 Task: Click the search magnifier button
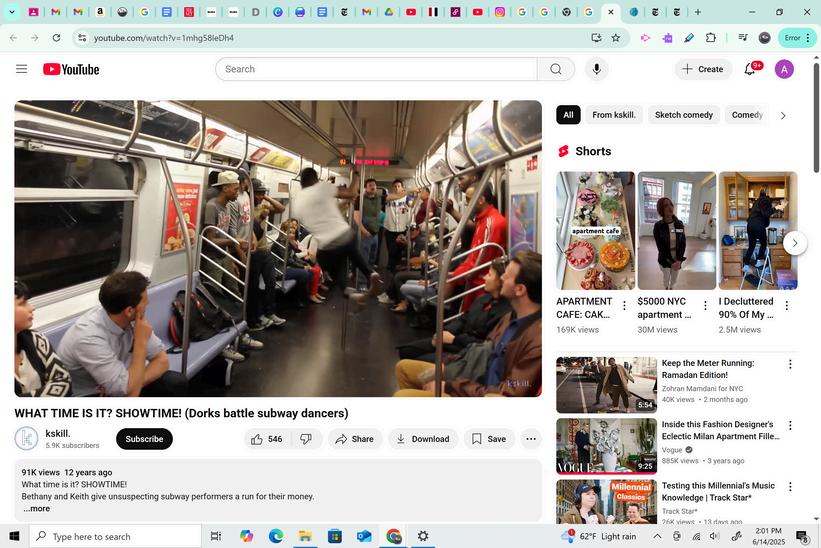point(556,69)
